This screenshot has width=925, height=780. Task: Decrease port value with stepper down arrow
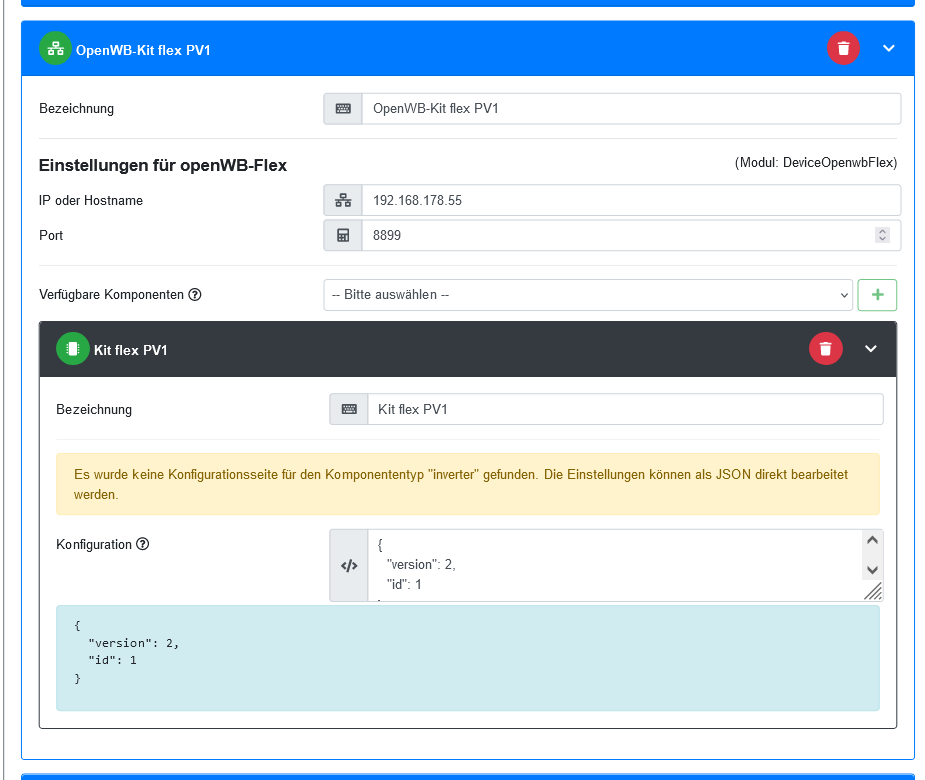click(883, 239)
